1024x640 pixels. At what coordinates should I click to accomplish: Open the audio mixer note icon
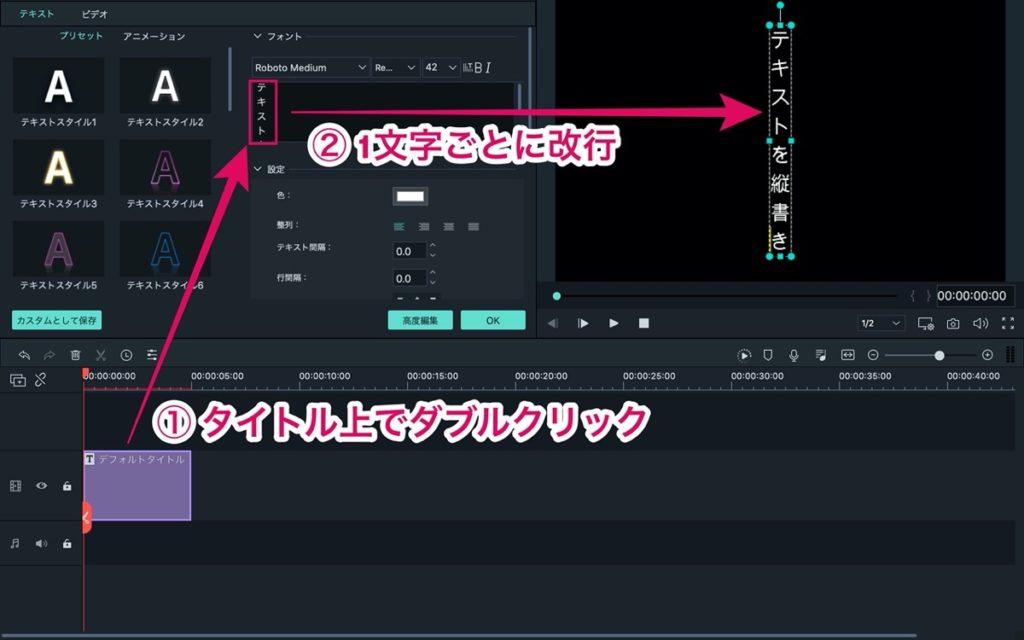820,355
